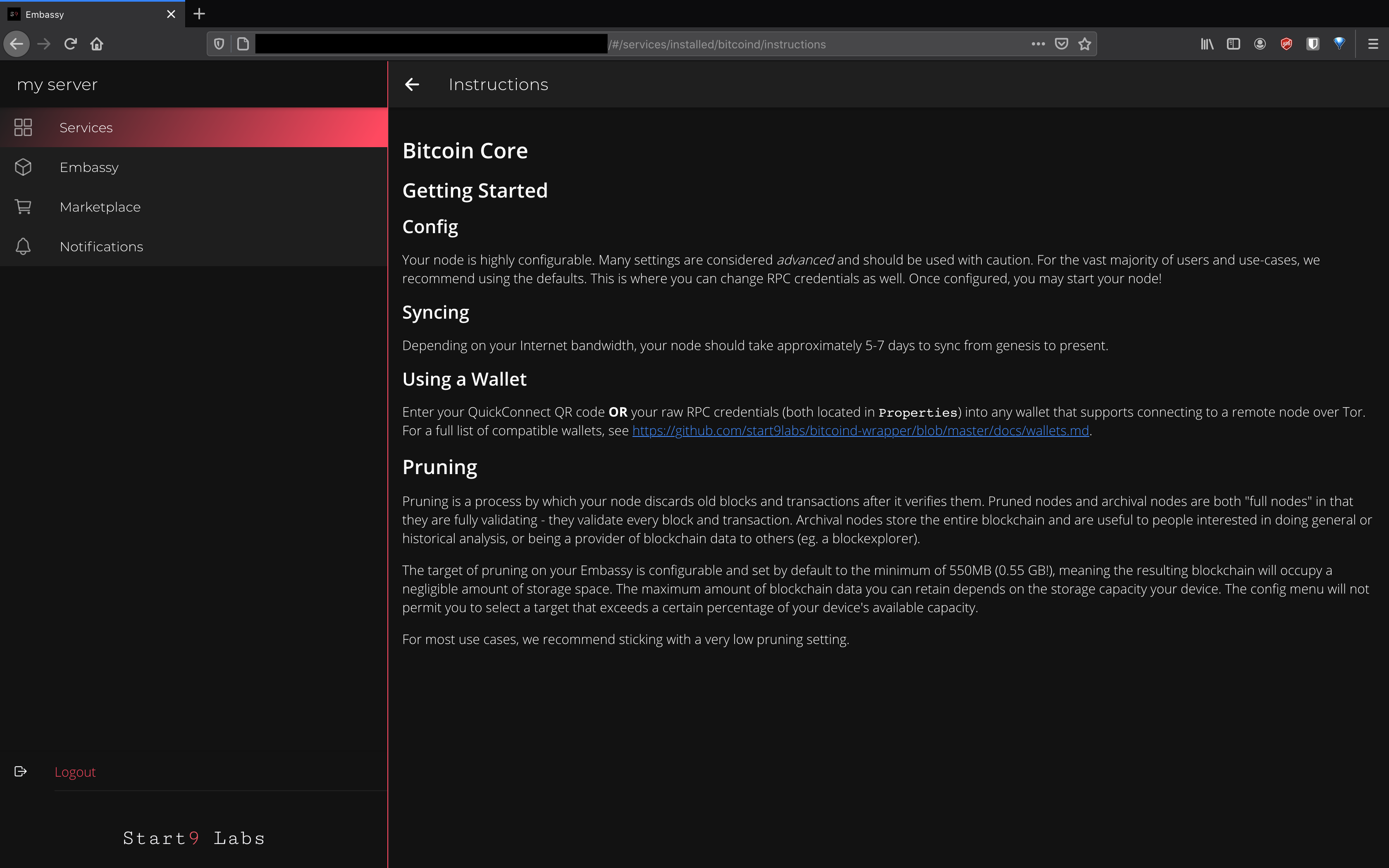Image resolution: width=1389 pixels, height=868 pixels.
Task: Select Notifications in the sidebar
Action: [x=101, y=246]
